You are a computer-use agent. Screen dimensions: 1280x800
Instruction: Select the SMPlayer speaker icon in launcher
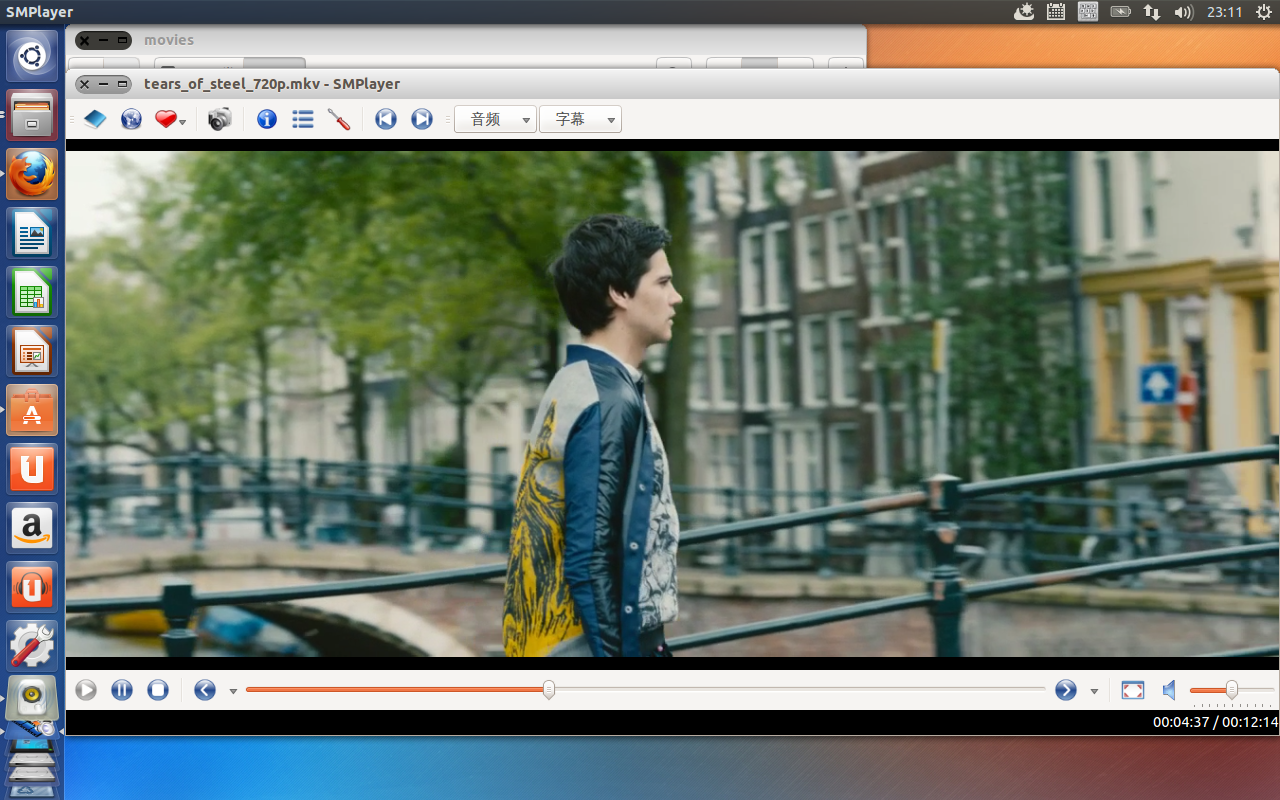click(32, 698)
